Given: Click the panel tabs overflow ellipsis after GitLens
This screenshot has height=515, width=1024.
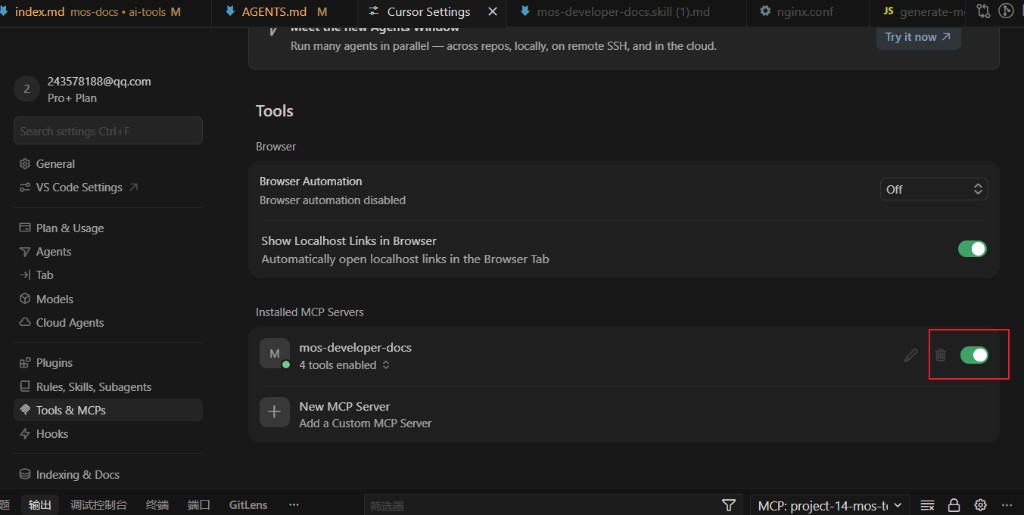Looking at the screenshot, I should click(x=294, y=505).
